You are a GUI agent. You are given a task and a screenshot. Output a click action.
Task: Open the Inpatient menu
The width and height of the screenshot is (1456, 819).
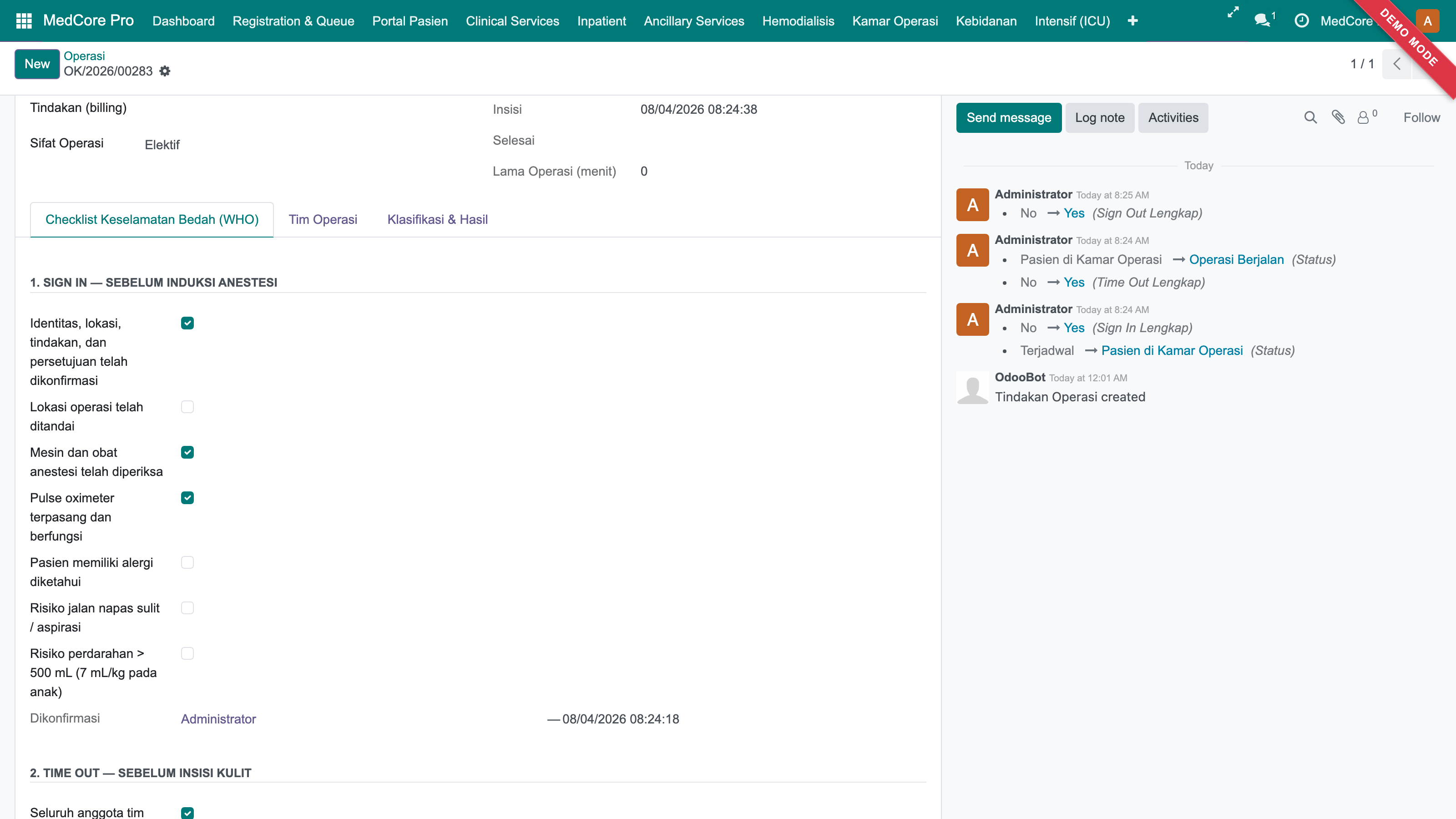(x=602, y=21)
